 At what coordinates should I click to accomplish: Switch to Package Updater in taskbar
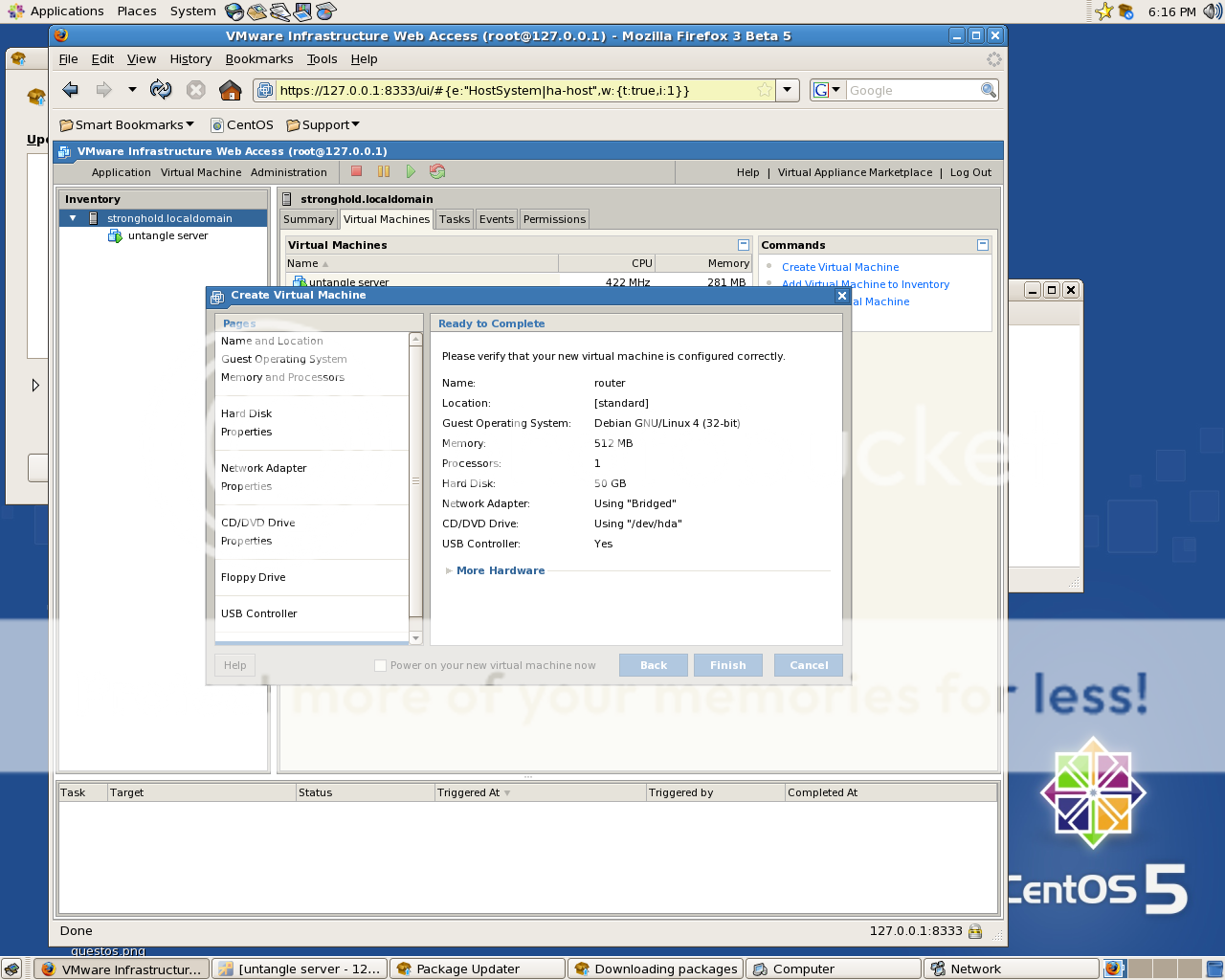[x=477, y=969]
